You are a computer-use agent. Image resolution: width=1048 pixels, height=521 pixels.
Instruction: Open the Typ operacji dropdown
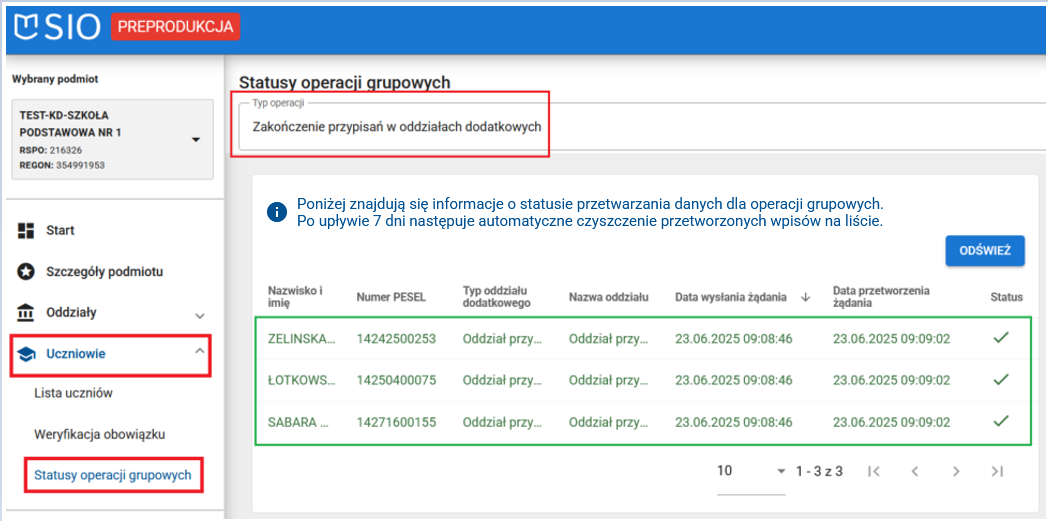[x=640, y=127]
